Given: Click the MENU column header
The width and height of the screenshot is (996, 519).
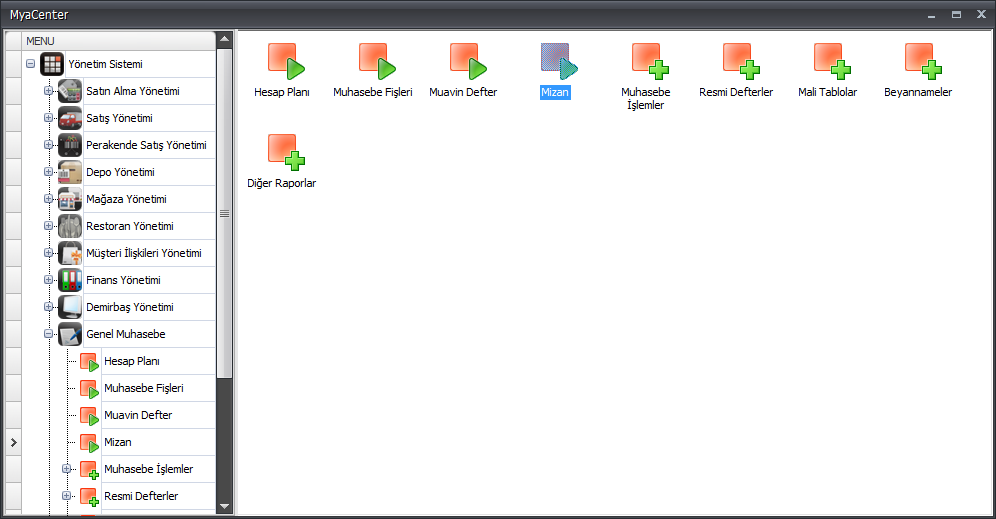Looking at the screenshot, I should click(119, 41).
